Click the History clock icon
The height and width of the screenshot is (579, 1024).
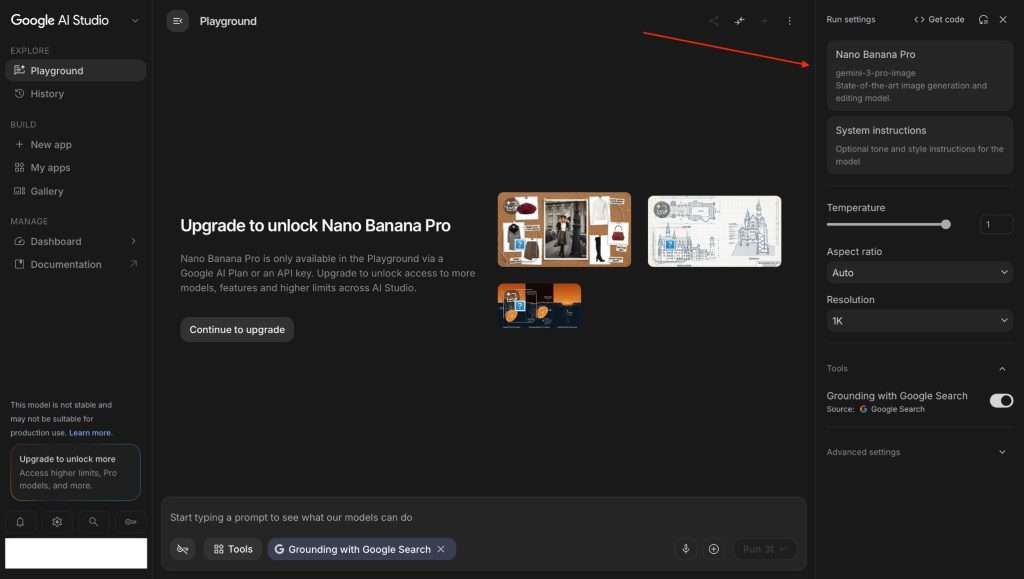click(x=20, y=93)
